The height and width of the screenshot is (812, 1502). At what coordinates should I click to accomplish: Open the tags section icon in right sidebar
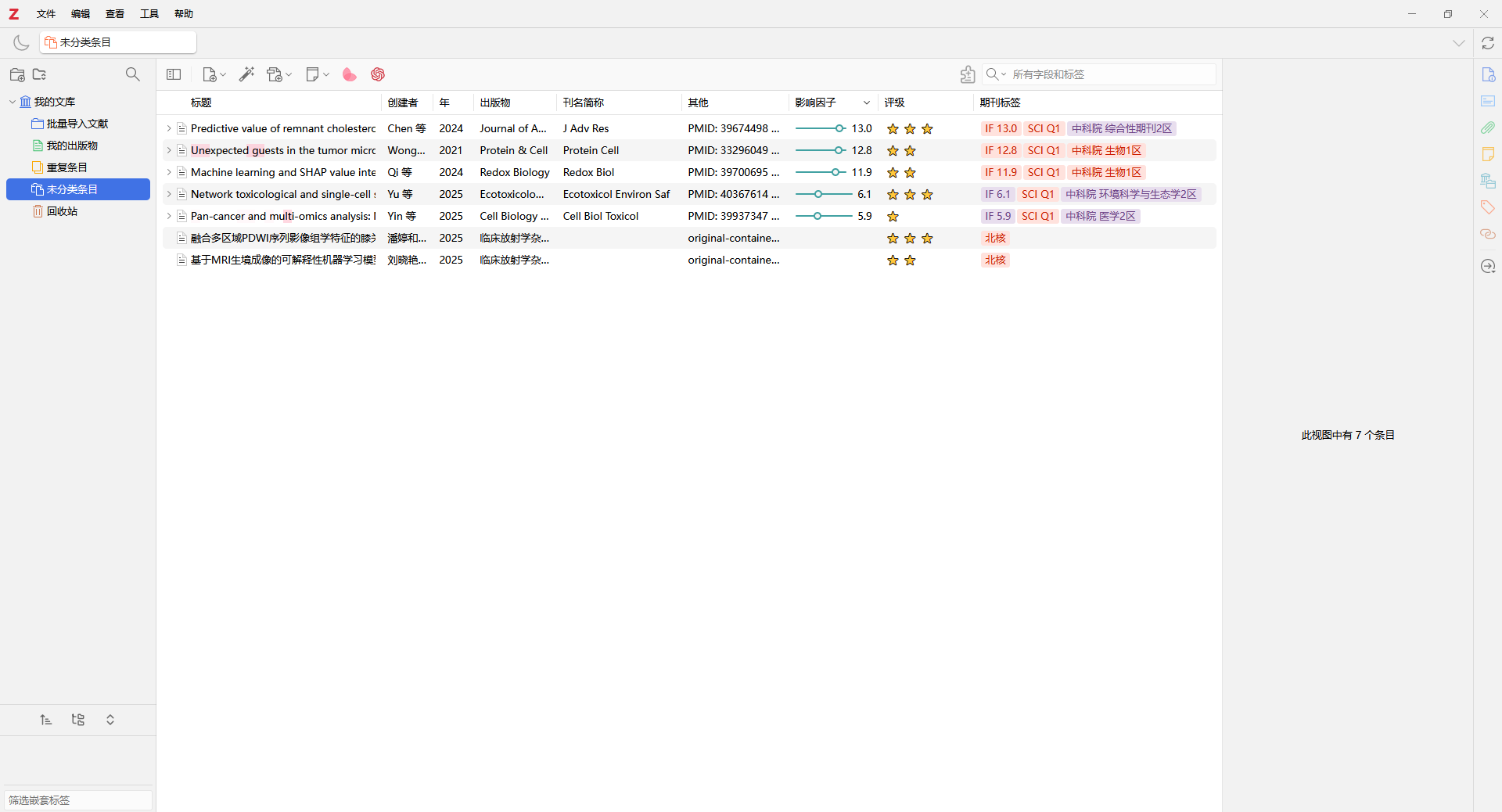coord(1487,207)
